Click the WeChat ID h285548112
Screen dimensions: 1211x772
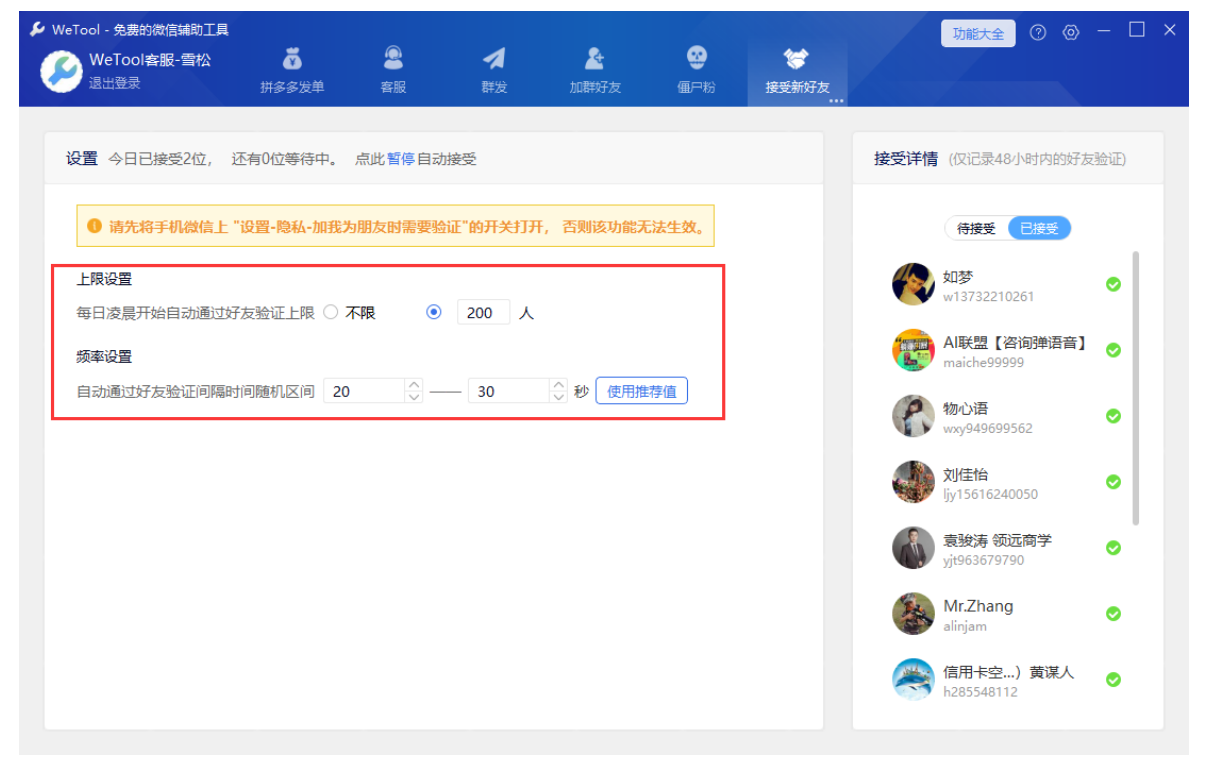(981, 693)
